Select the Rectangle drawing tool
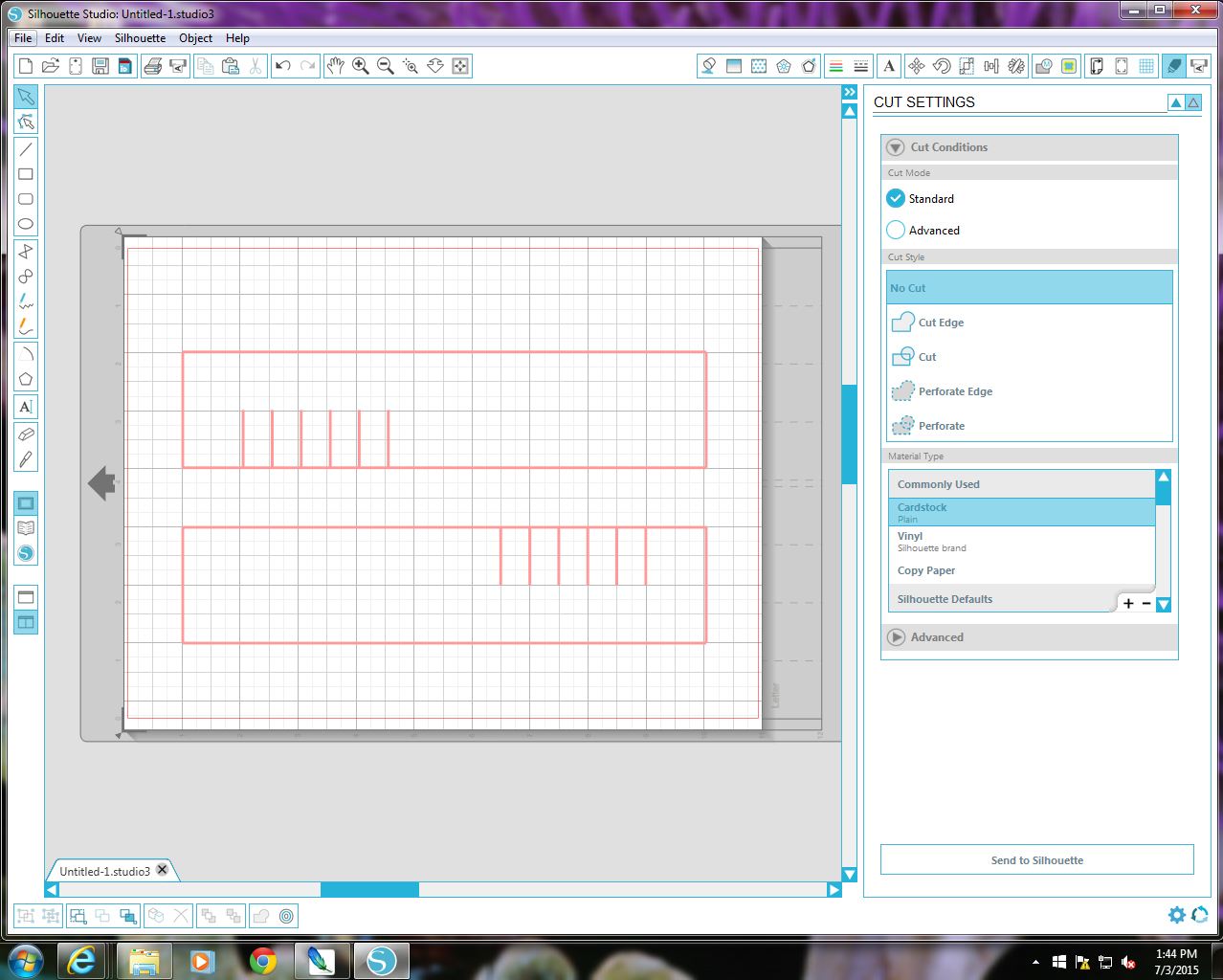Screen dimensions: 1223x980 click(x=26, y=174)
